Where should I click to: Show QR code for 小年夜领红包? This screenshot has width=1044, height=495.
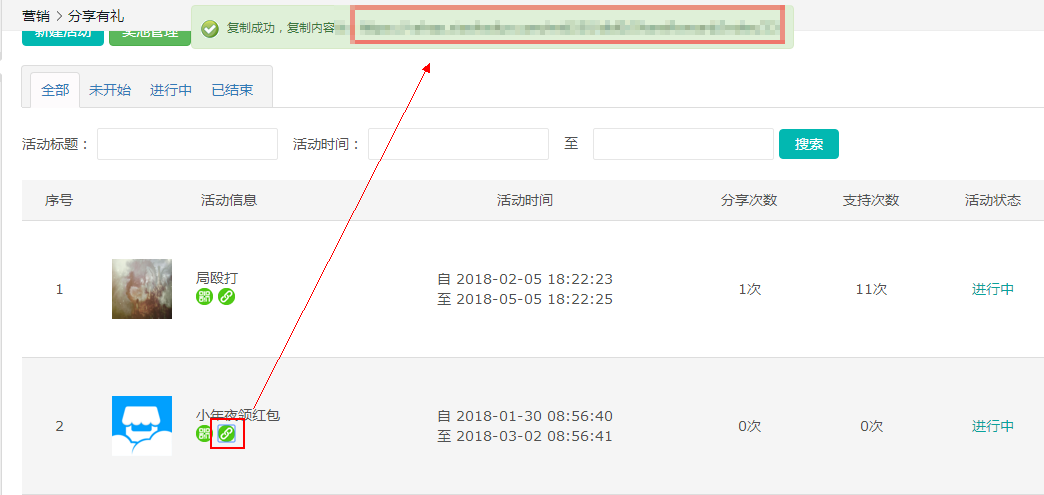click(204, 434)
